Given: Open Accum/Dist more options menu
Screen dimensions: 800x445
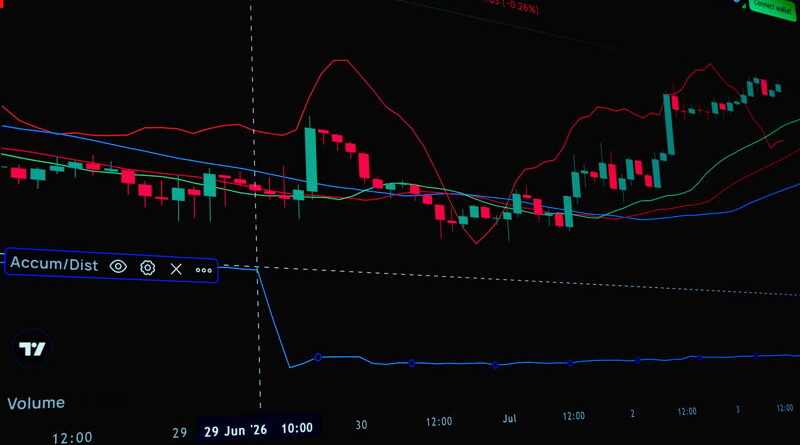Looking at the screenshot, I should tap(204, 270).
